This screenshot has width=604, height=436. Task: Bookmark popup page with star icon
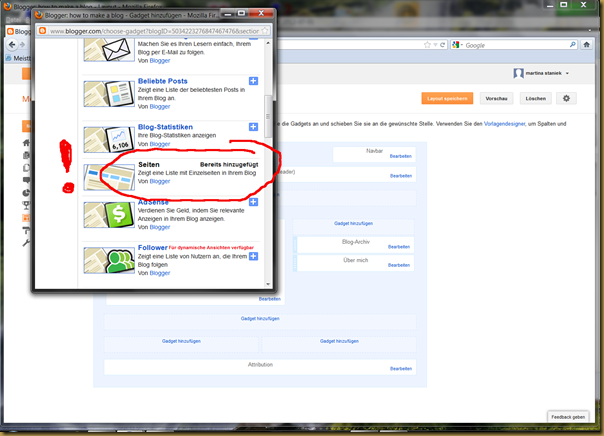(x=265, y=31)
